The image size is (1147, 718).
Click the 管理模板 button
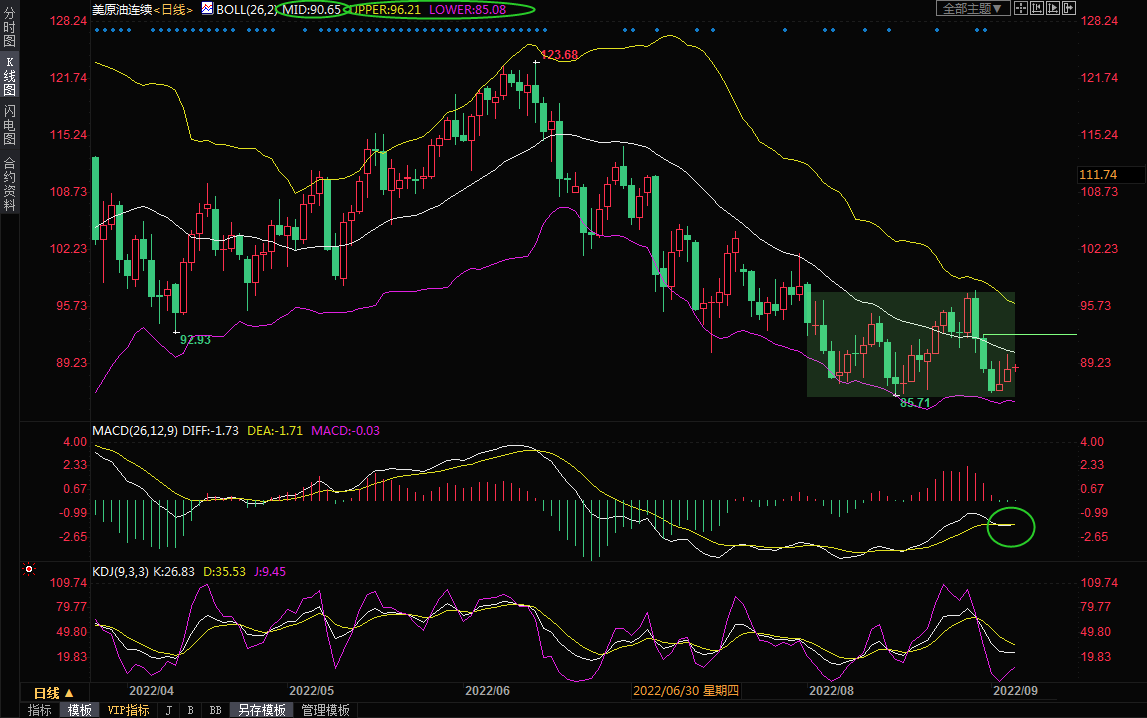[x=326, y=710]
